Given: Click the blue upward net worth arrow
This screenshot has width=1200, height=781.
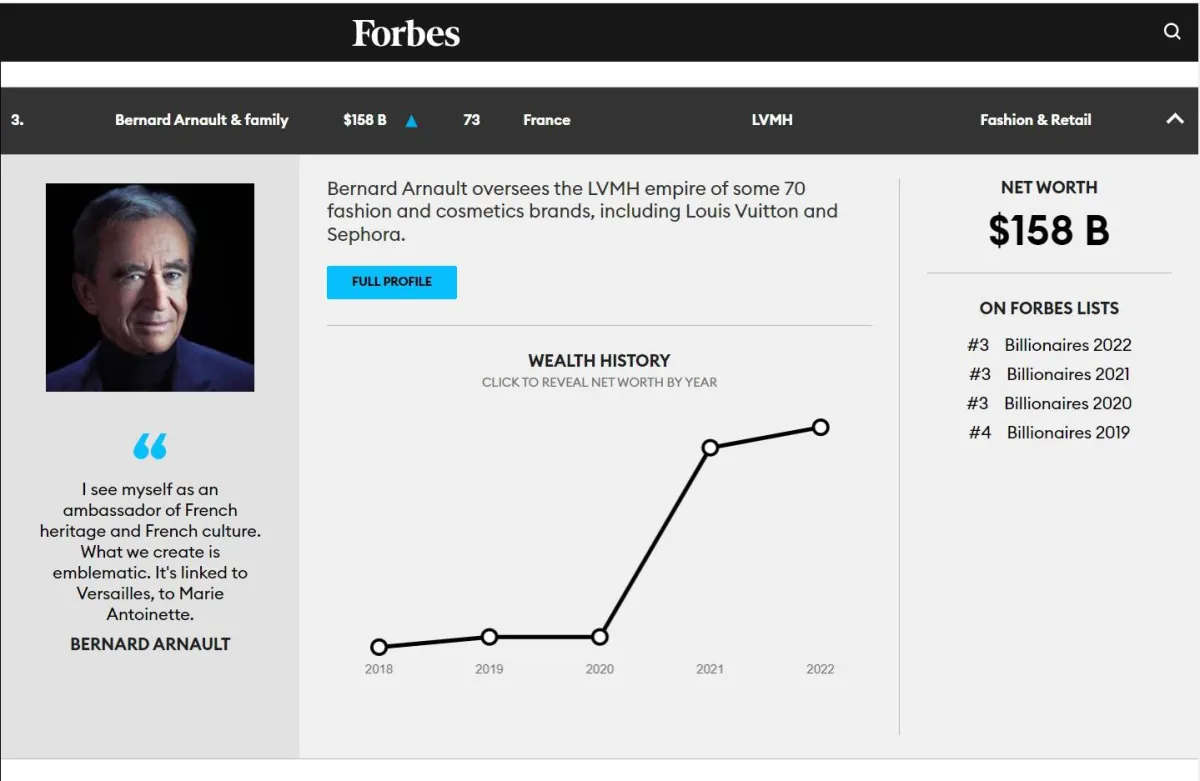Looking at the screenshot, I should pos(411,121).
